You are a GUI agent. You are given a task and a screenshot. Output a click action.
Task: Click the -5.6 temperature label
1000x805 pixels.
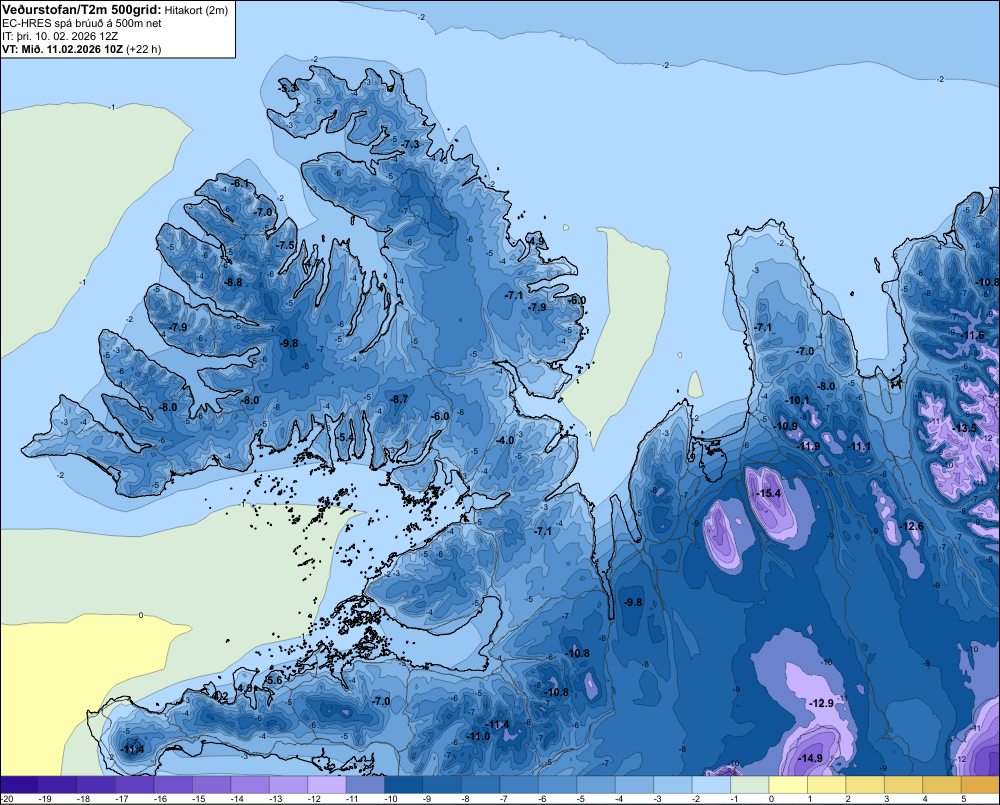[273, 681]
